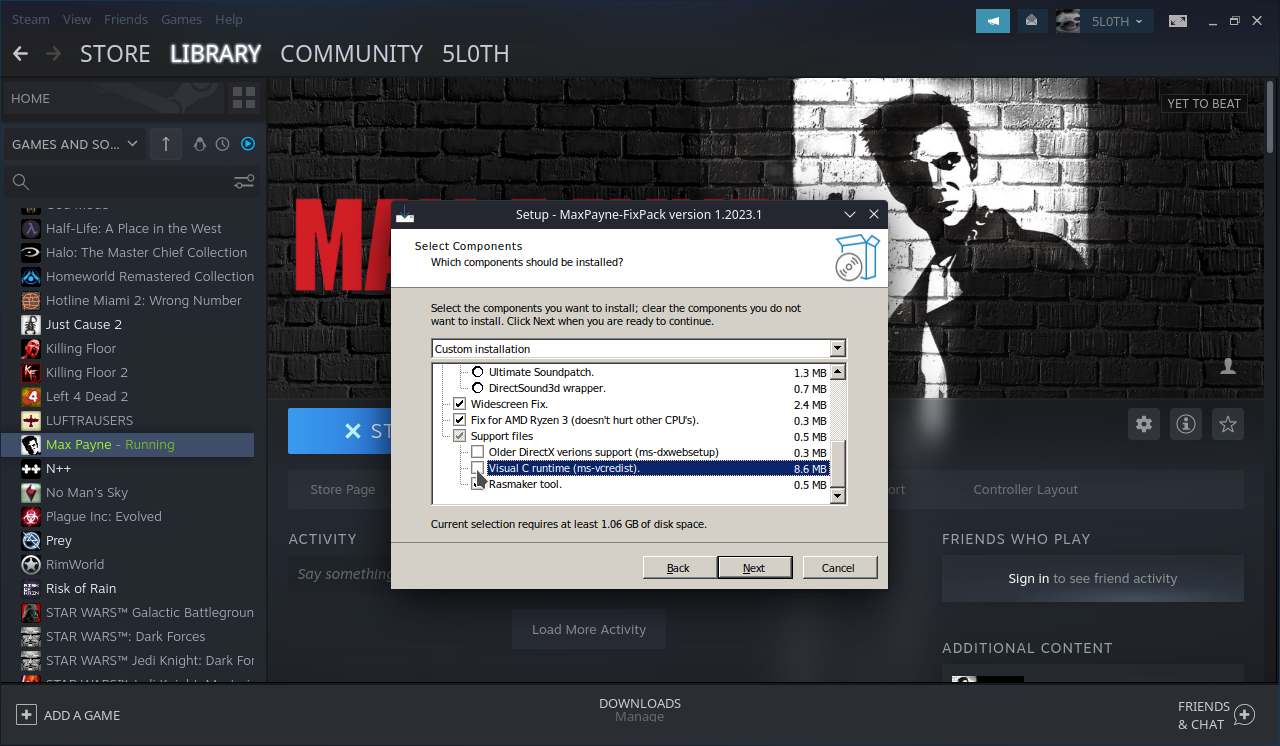Viewport: 1280px width, 746px height.
Task: Click the Halo game icon in library
Action: click(30, 253)
